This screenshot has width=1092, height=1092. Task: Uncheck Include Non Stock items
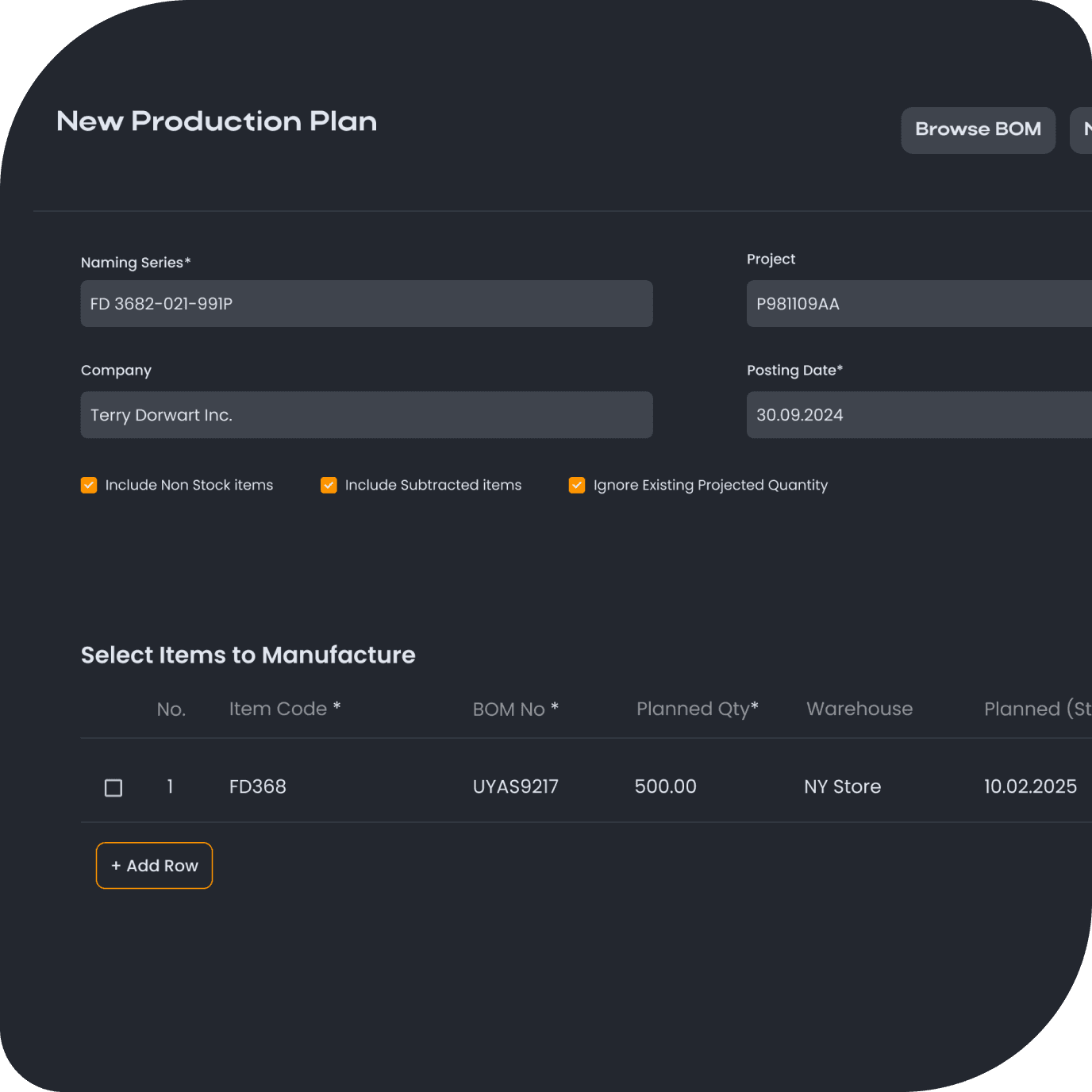click(x=89, y=485)
